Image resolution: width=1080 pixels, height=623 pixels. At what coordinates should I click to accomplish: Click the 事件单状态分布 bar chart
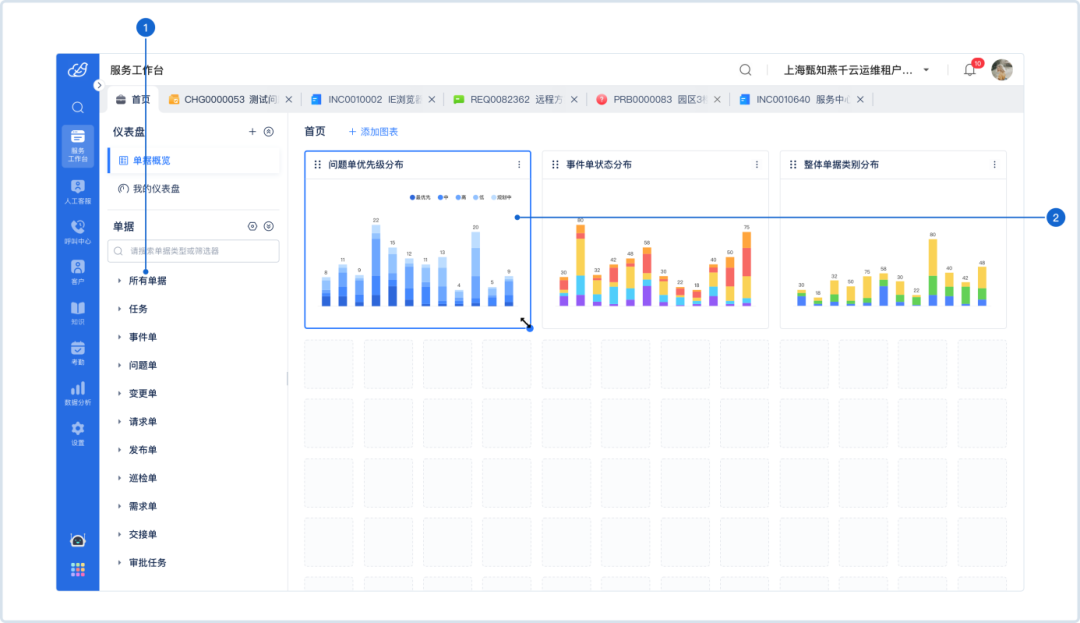[x=655, y=262]
